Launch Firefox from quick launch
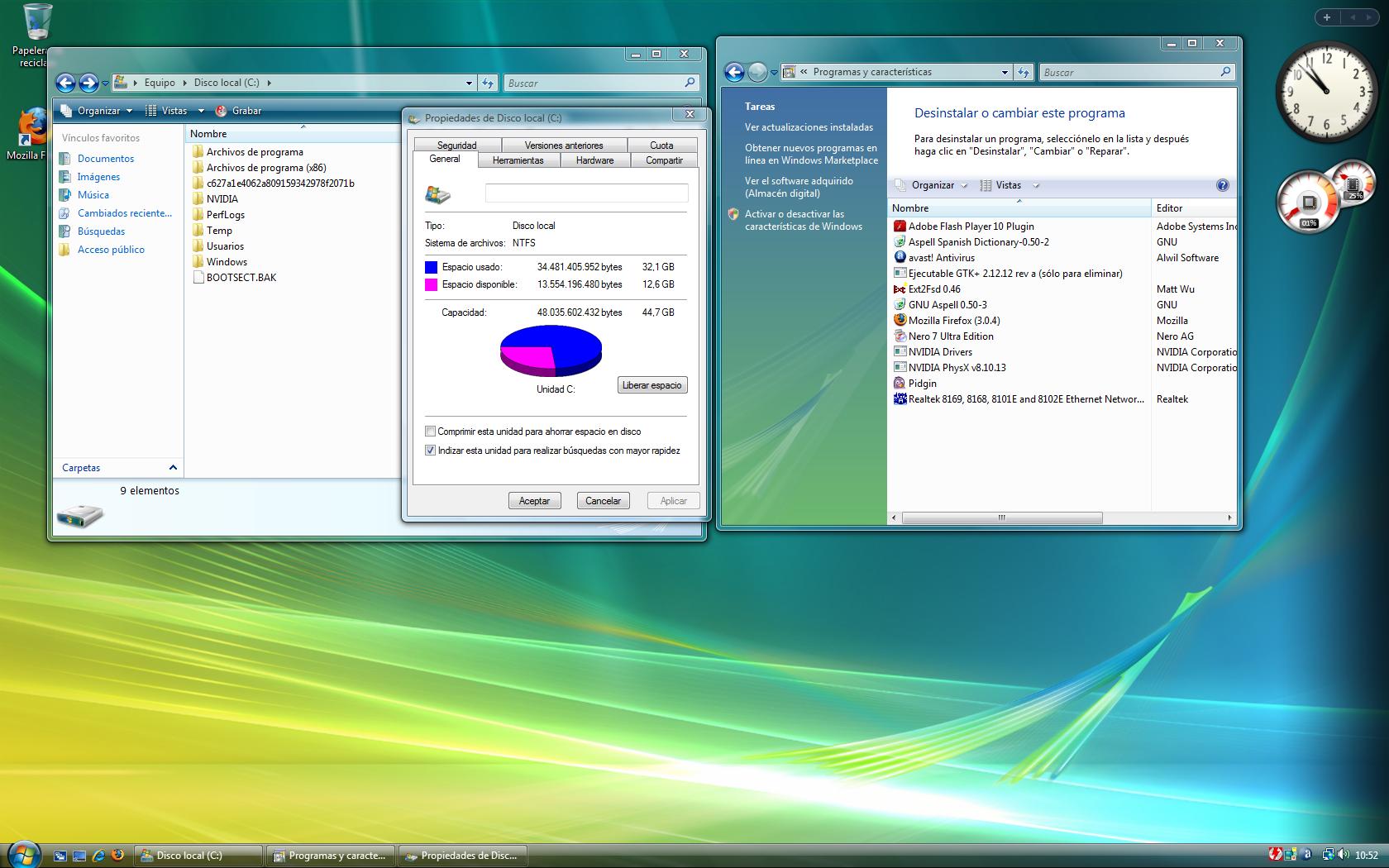1389x868 pixels. coord(118,856)
